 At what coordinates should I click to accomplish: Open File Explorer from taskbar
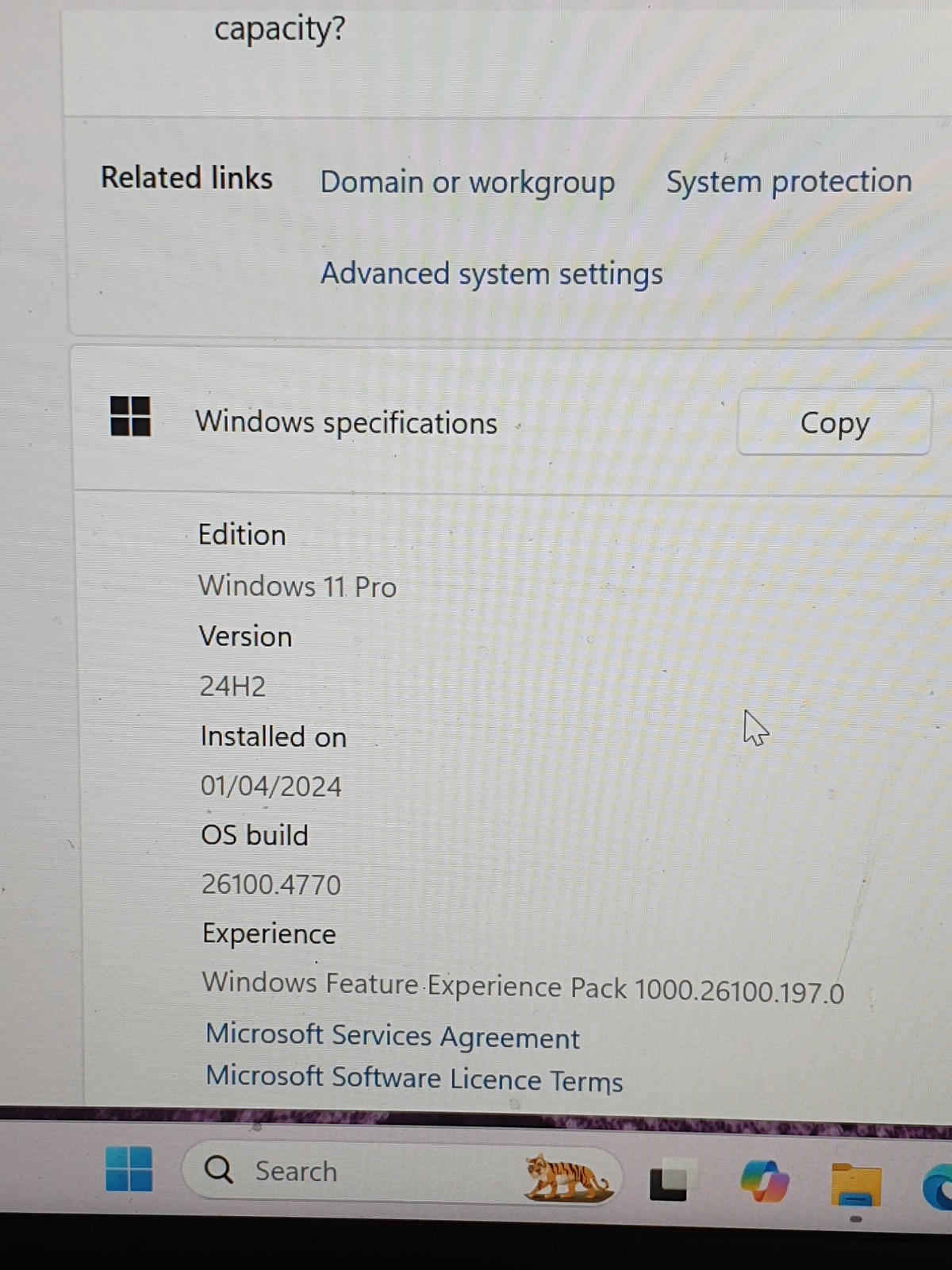tap(856, 1186)
